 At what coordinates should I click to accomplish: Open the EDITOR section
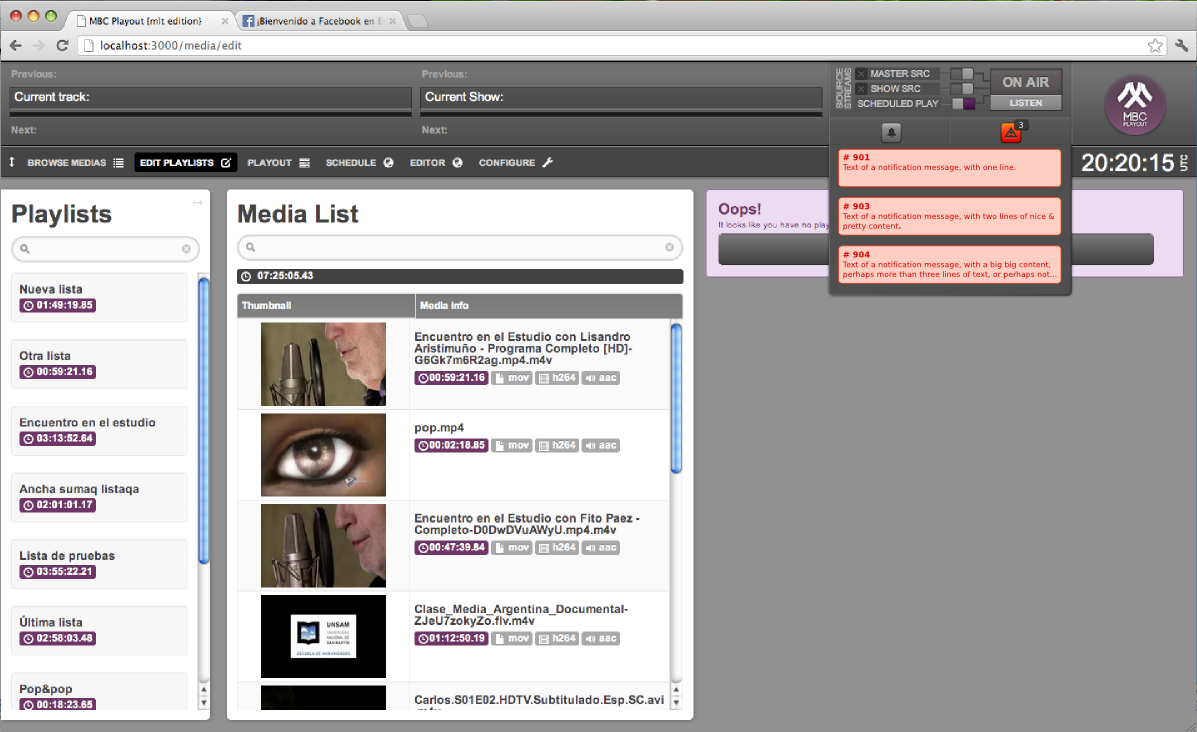coord(436,163)
